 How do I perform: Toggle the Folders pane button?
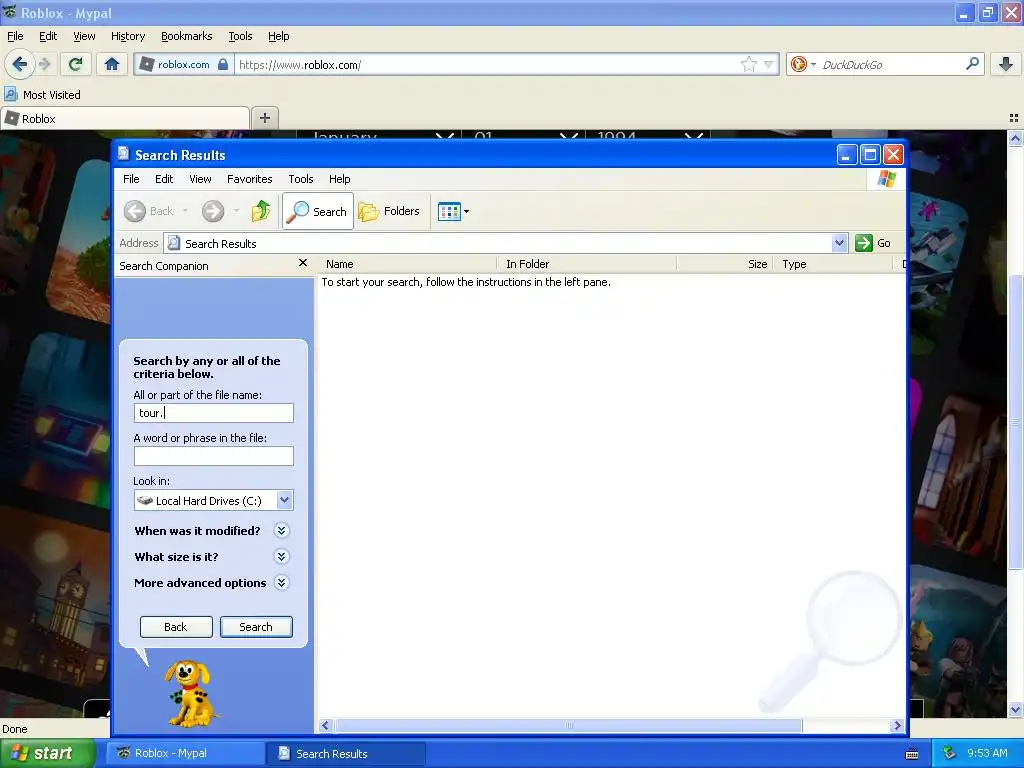(389, 211)
